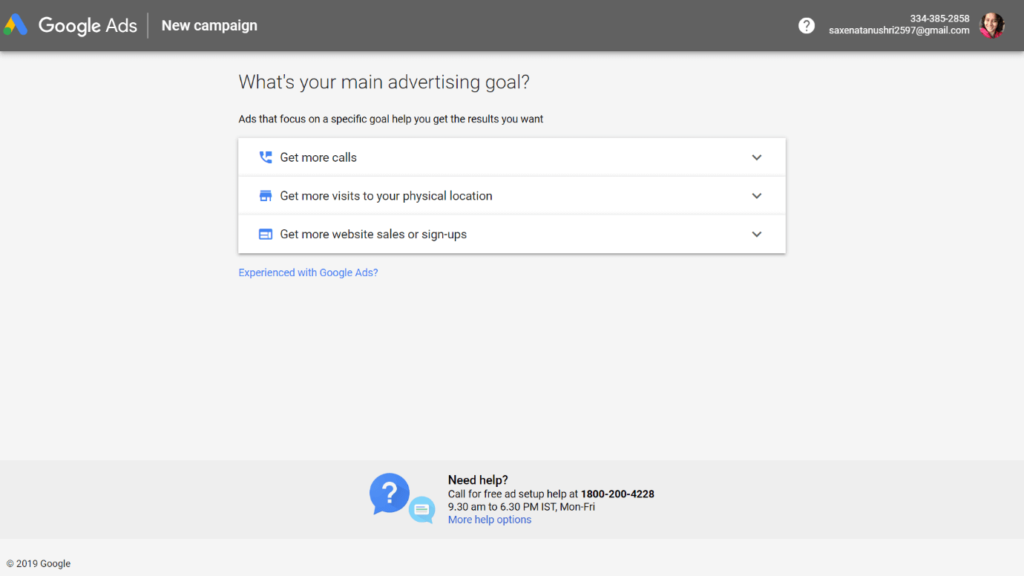Expand the website sales or sign-ups chevron
Image resolution: width=1024 pixels, height=576 pixels.
click(x=757, y=234)
